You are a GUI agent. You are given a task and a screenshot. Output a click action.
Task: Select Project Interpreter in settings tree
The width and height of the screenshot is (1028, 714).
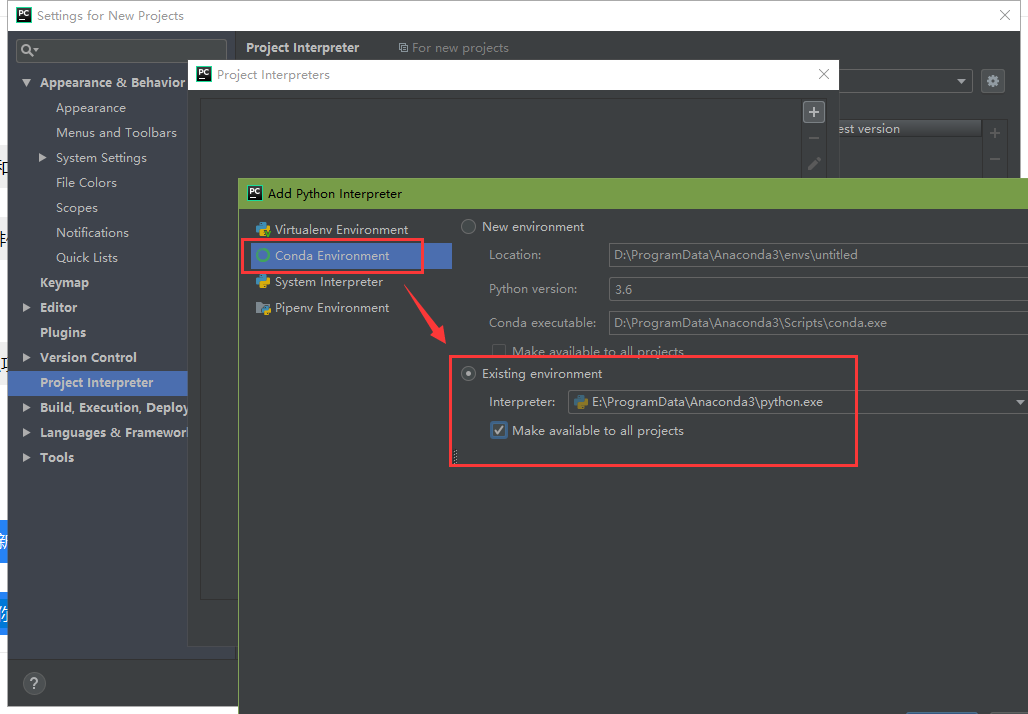[98, 382]
